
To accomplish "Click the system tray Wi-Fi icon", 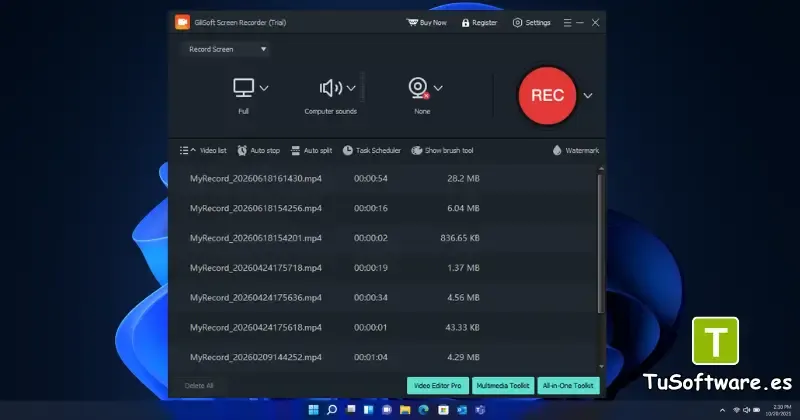I will point(736,410).
